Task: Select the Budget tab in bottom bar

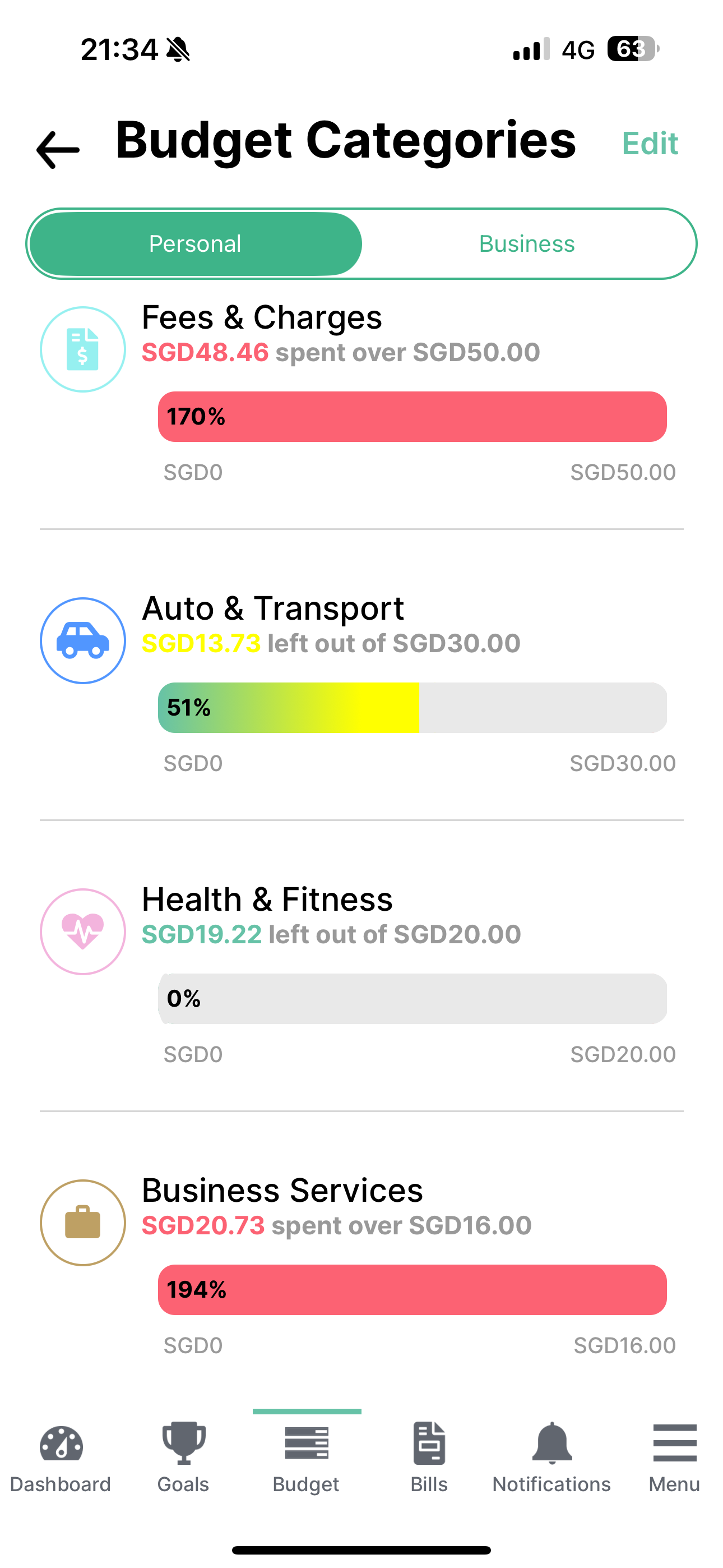Action: [x=306, y=1456]
